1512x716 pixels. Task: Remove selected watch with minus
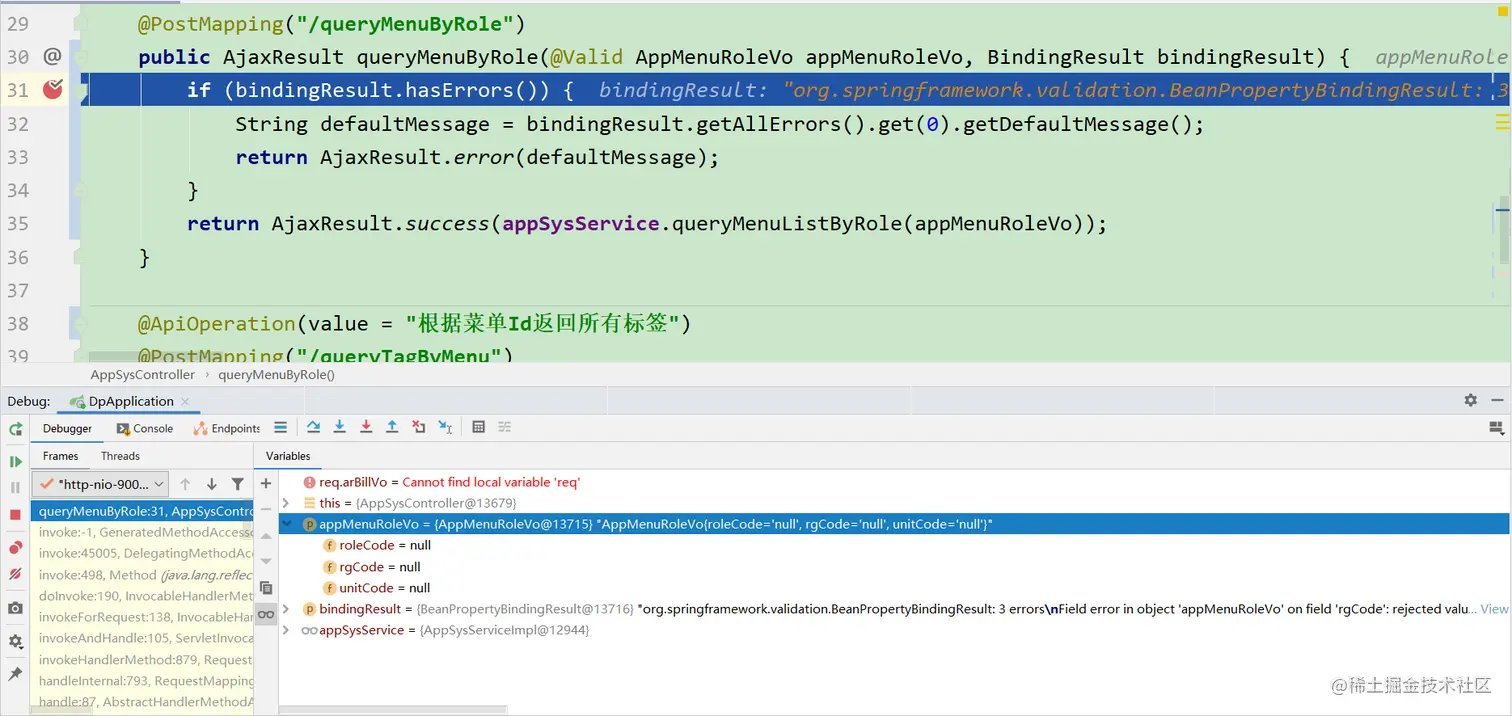266,509
